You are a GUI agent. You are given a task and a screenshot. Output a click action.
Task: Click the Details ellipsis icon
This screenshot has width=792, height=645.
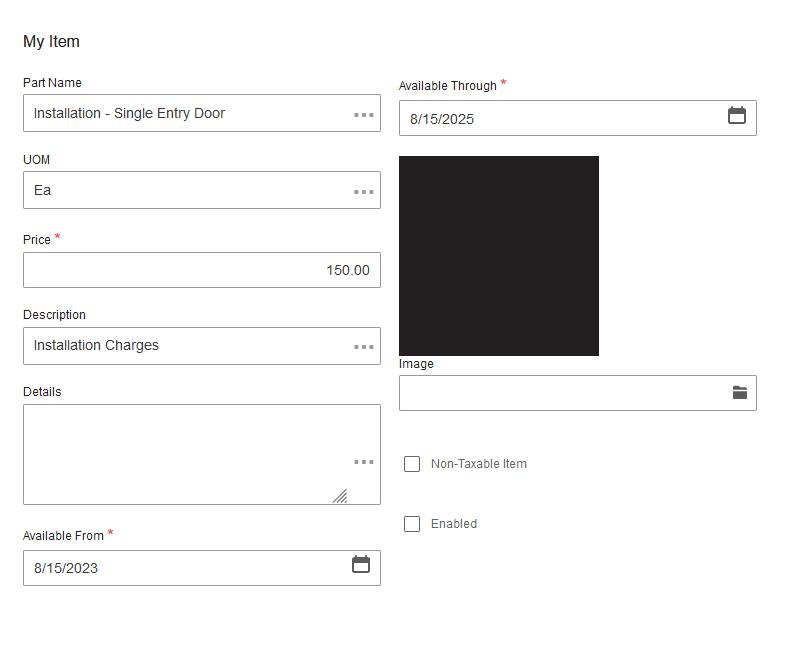point(364,462)
